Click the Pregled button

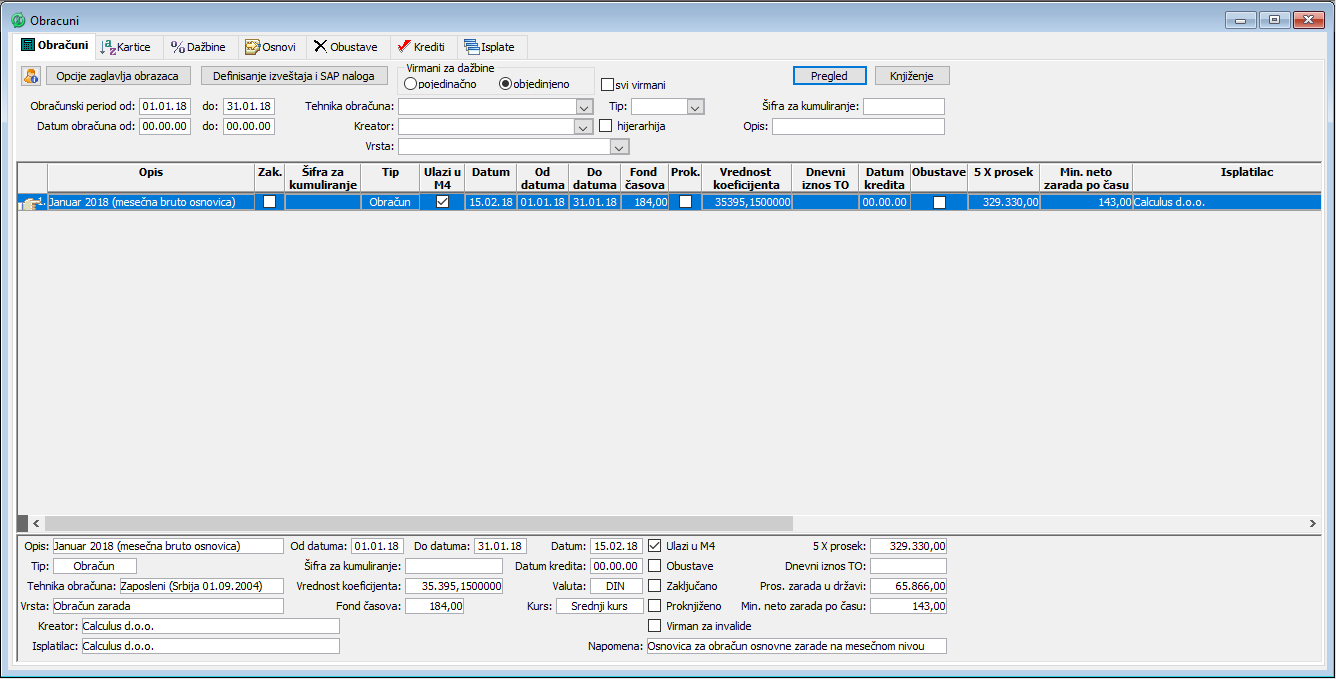[x=830, y=76]
